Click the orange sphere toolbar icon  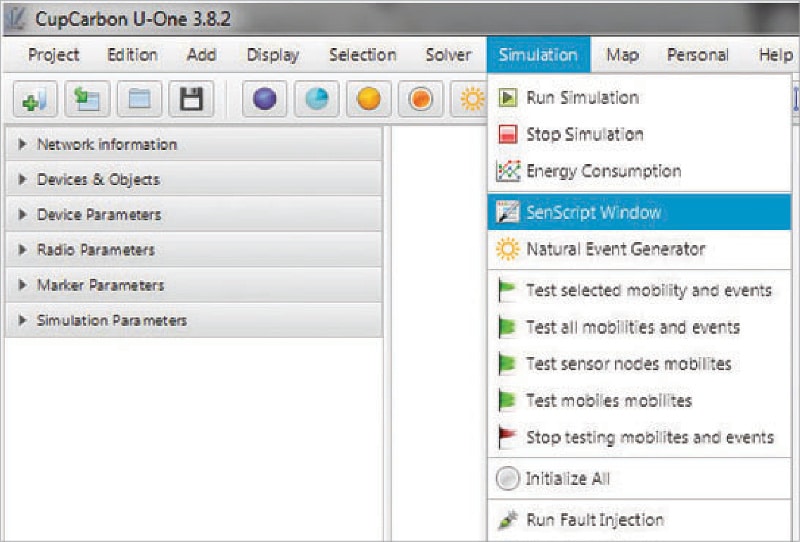(369, 98)
